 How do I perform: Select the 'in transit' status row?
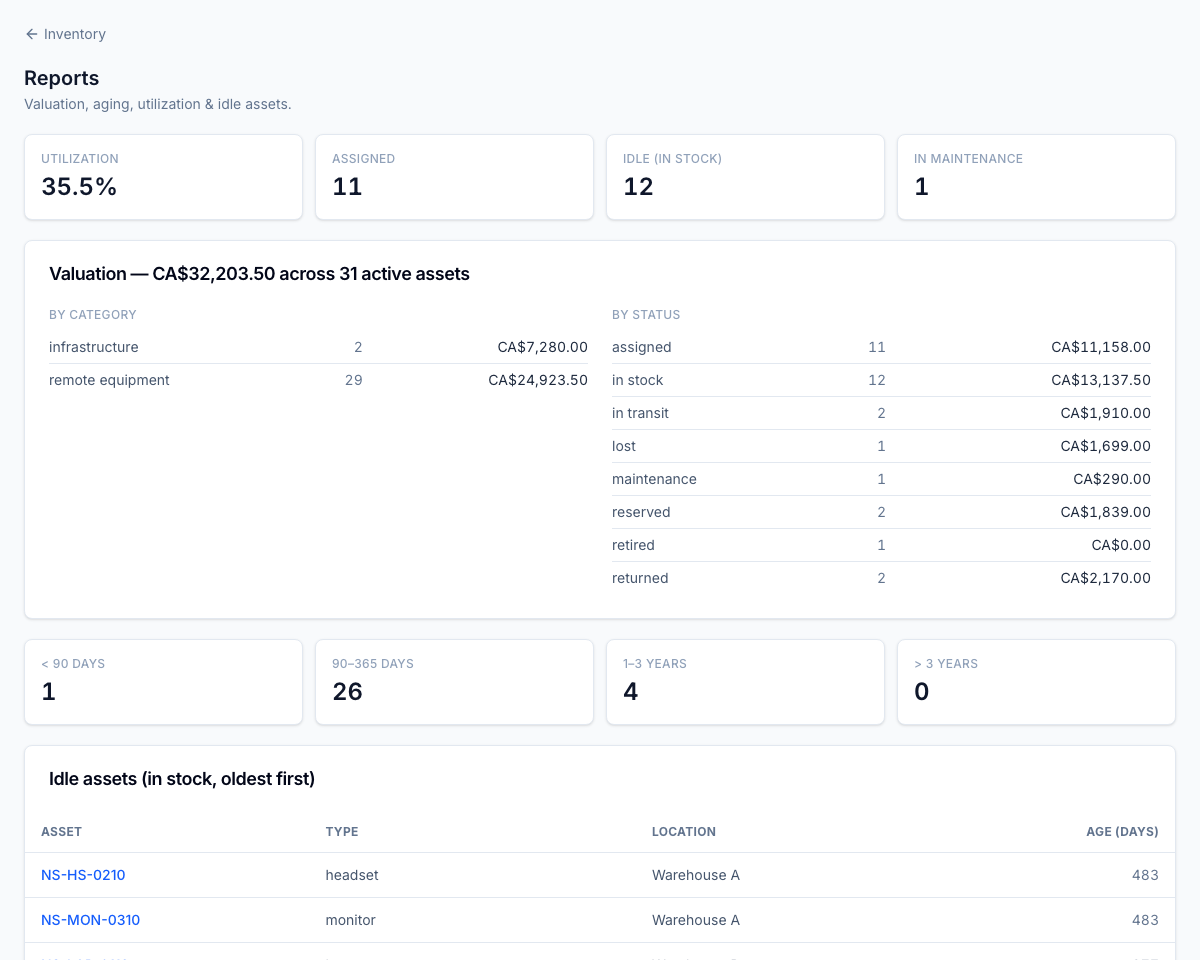pyautogui.click(x=881, y=413)
